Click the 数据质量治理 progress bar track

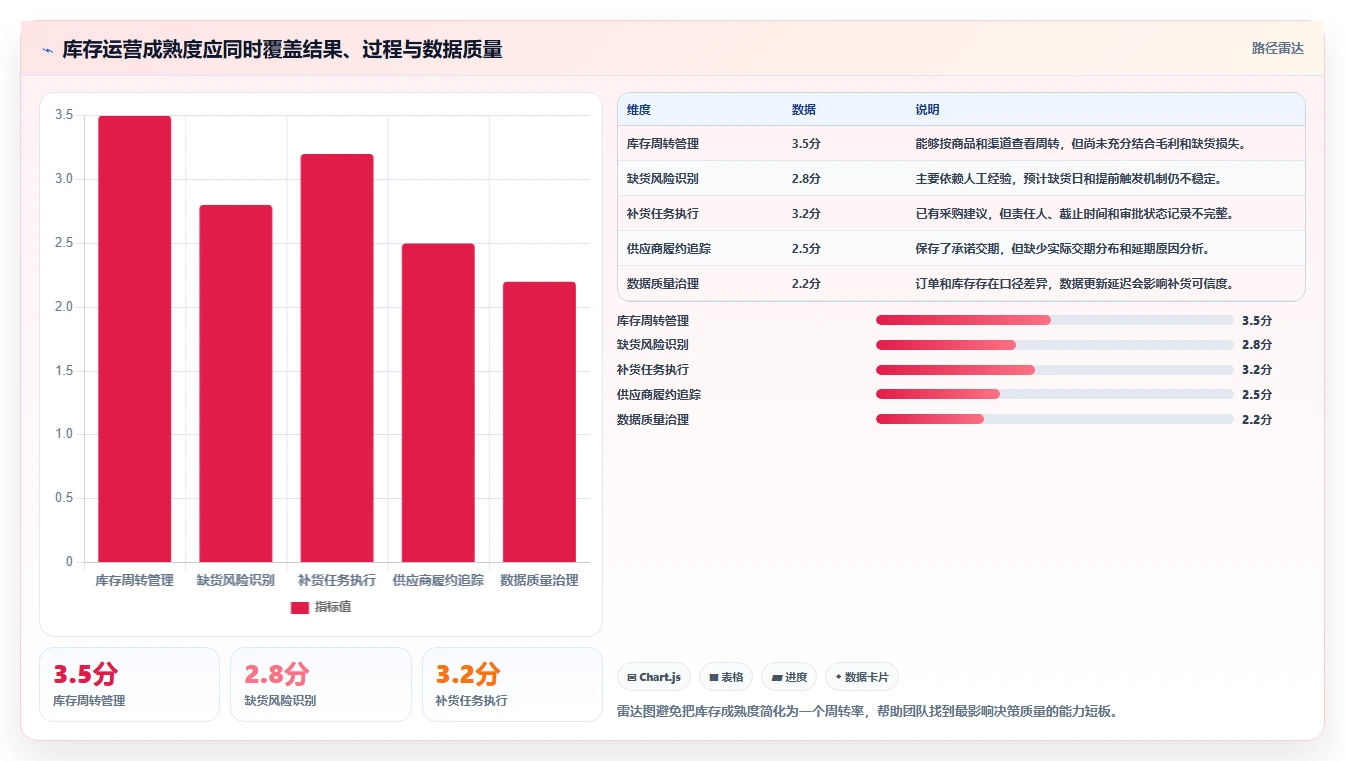[1054, 420]
